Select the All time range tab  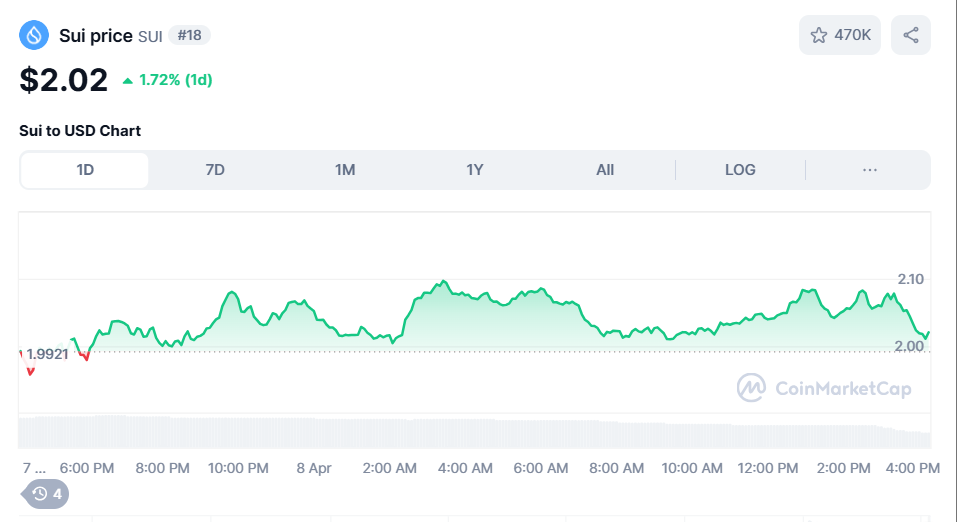tap(605, 170)
